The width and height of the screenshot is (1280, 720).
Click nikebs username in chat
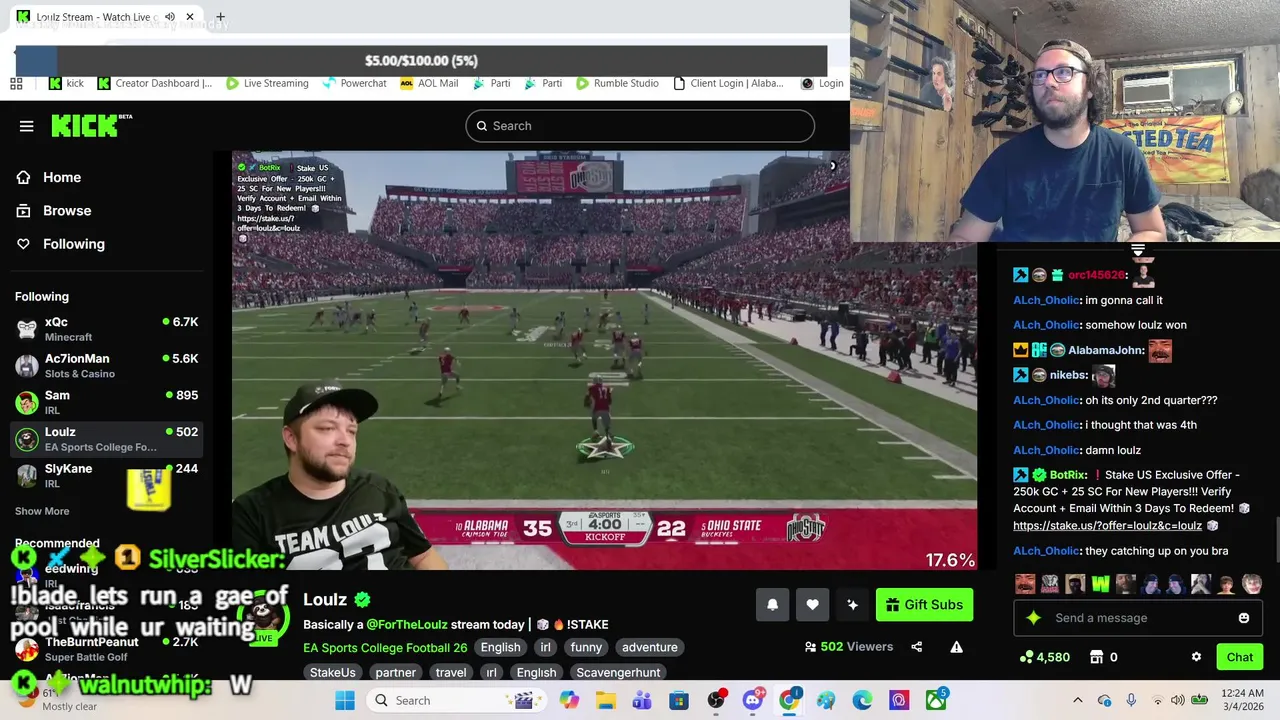coord(1069,375)
